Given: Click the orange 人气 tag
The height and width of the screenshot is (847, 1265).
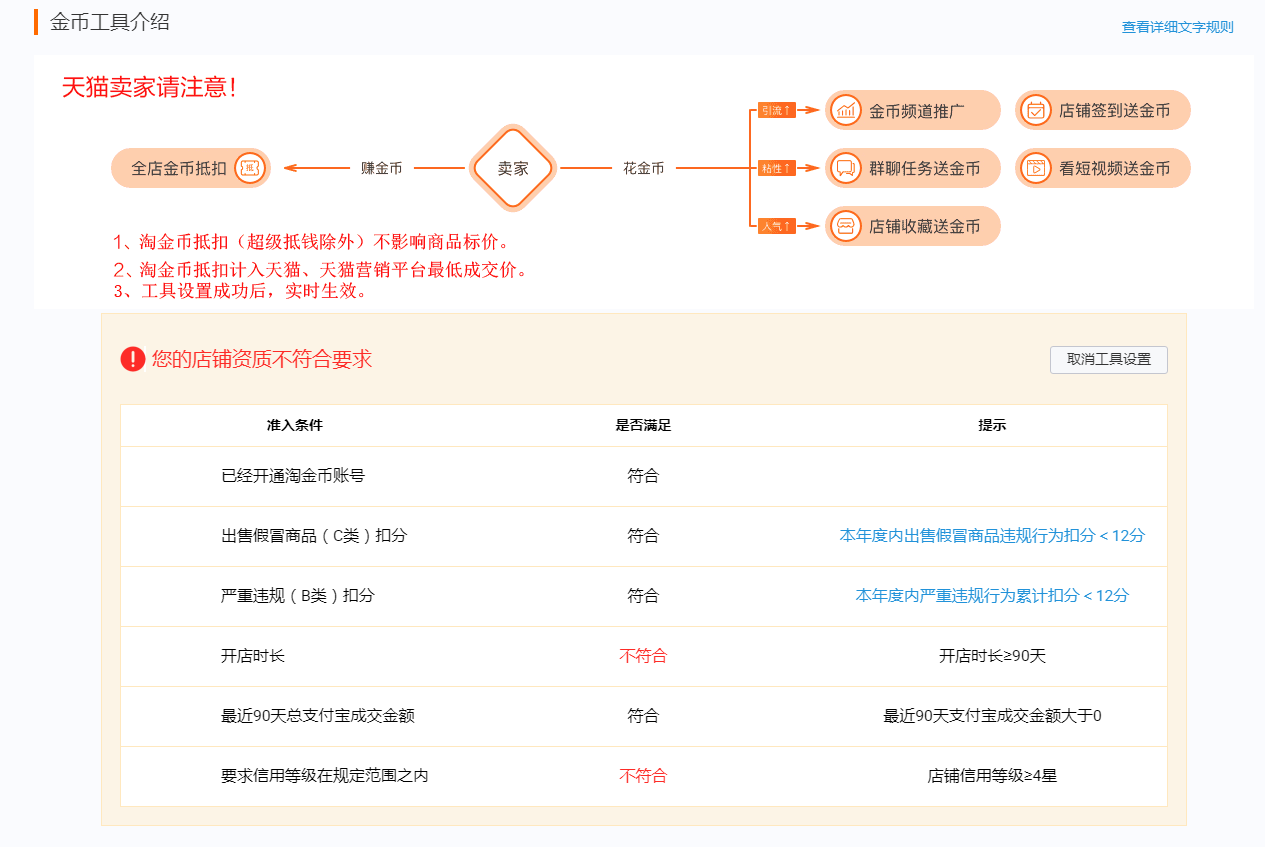Looking at the screenshot, I should 776,226.
